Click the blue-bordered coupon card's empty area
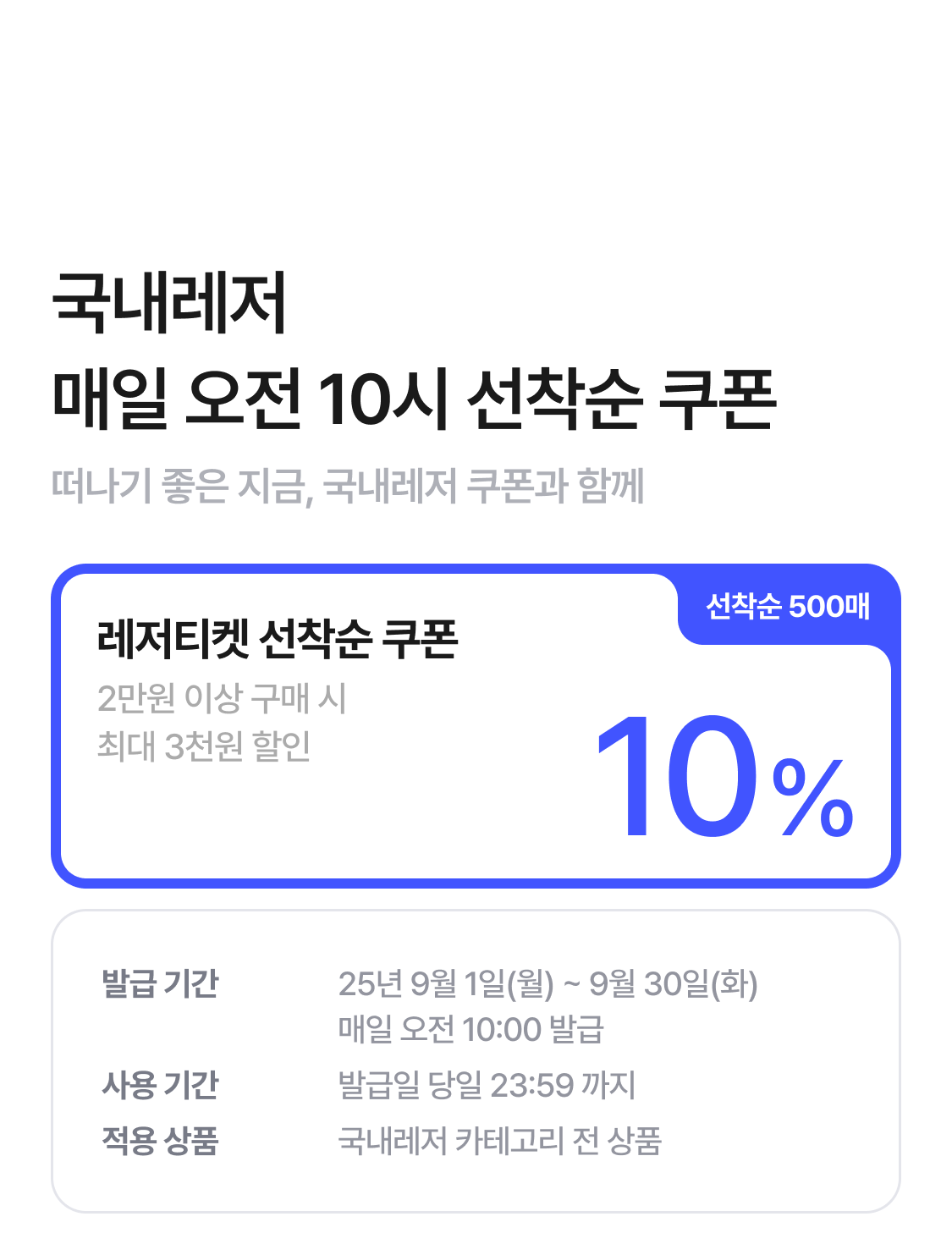Image resolution: width=952 pixels, height=1244 pixels. [x=338, y=821]
